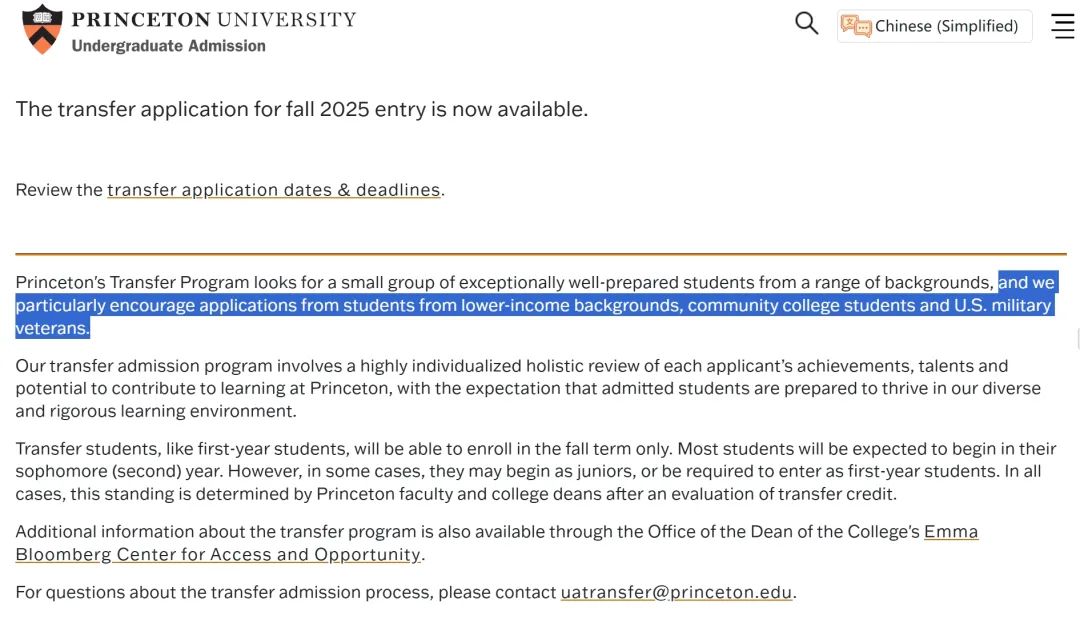
Task: Open the search magnifier icon
Action: [806, 23]
